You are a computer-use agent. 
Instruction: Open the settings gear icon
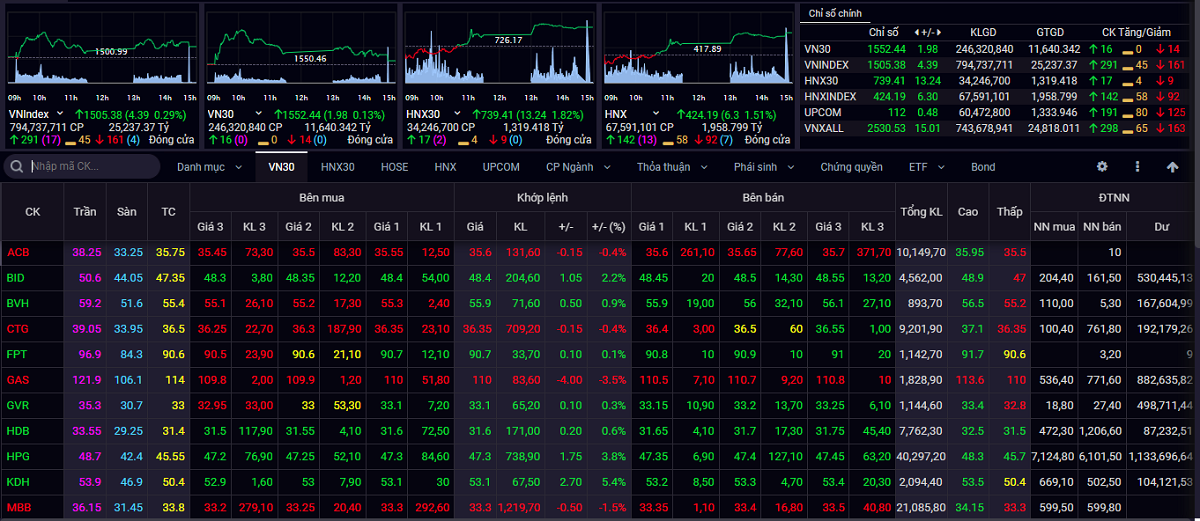click(x=1102, y=167)
